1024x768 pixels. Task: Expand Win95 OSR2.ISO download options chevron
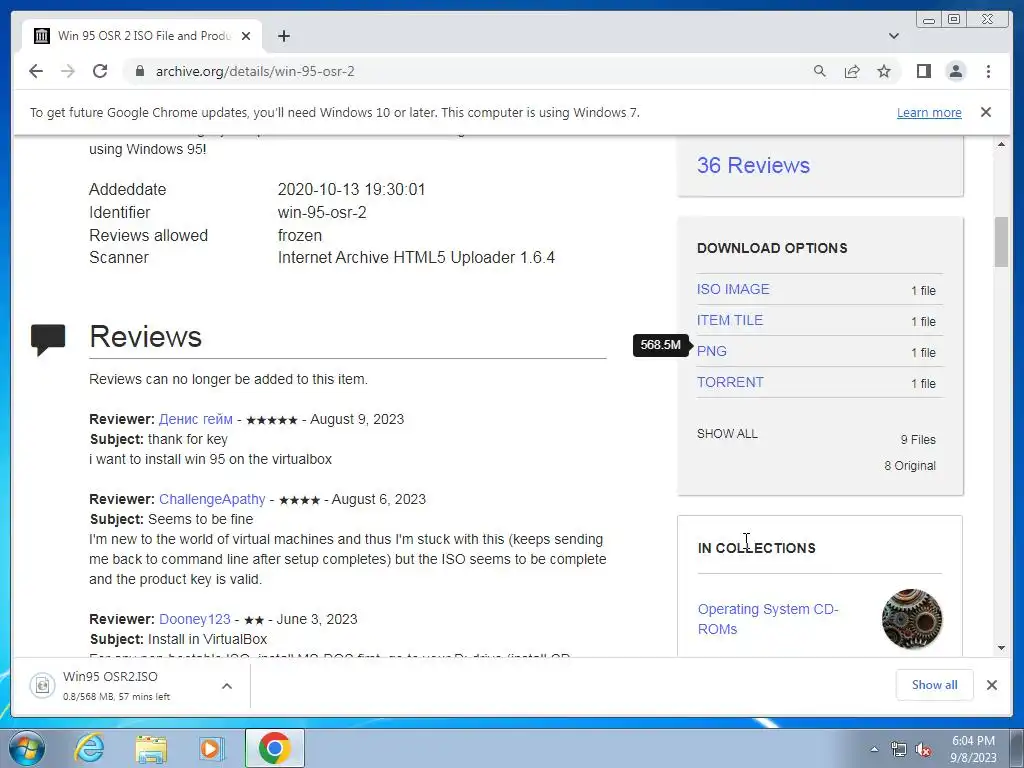(227, 686)
